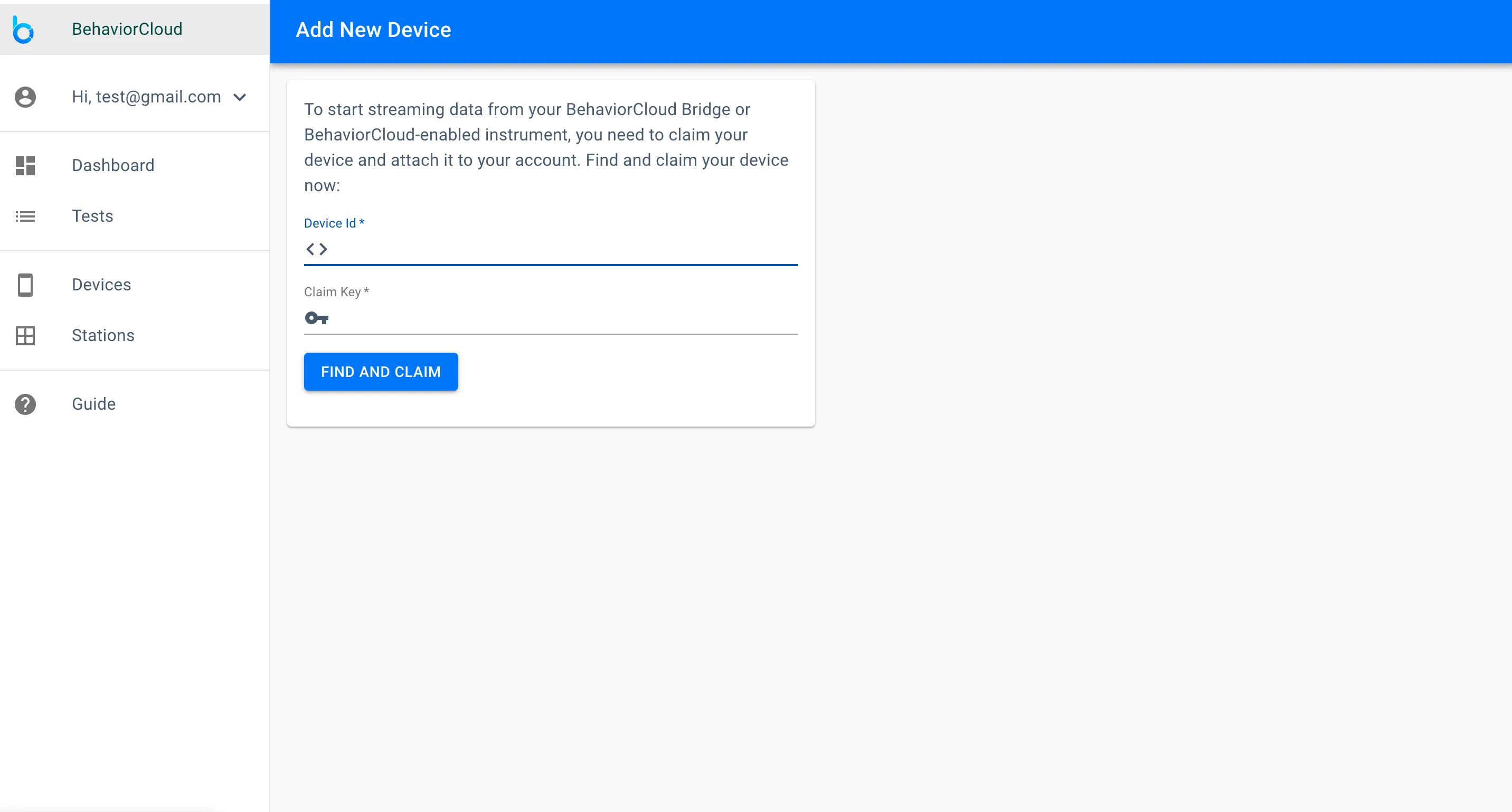Click the key icon beside Claim Key
Screen dimensions: 1512x812
pos(317,318)
